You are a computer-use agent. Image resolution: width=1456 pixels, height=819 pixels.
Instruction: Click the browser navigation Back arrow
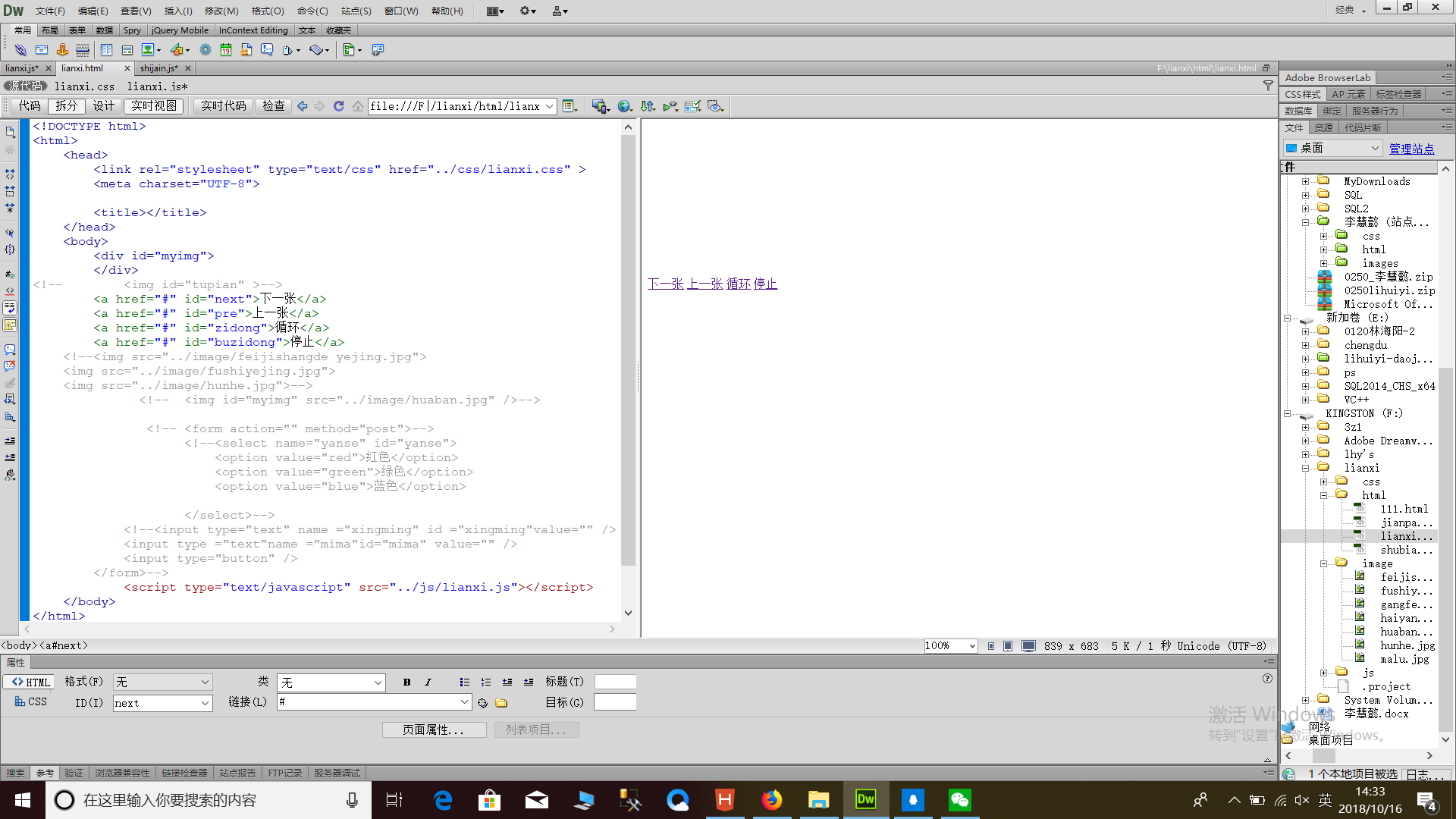coord(303,106)
